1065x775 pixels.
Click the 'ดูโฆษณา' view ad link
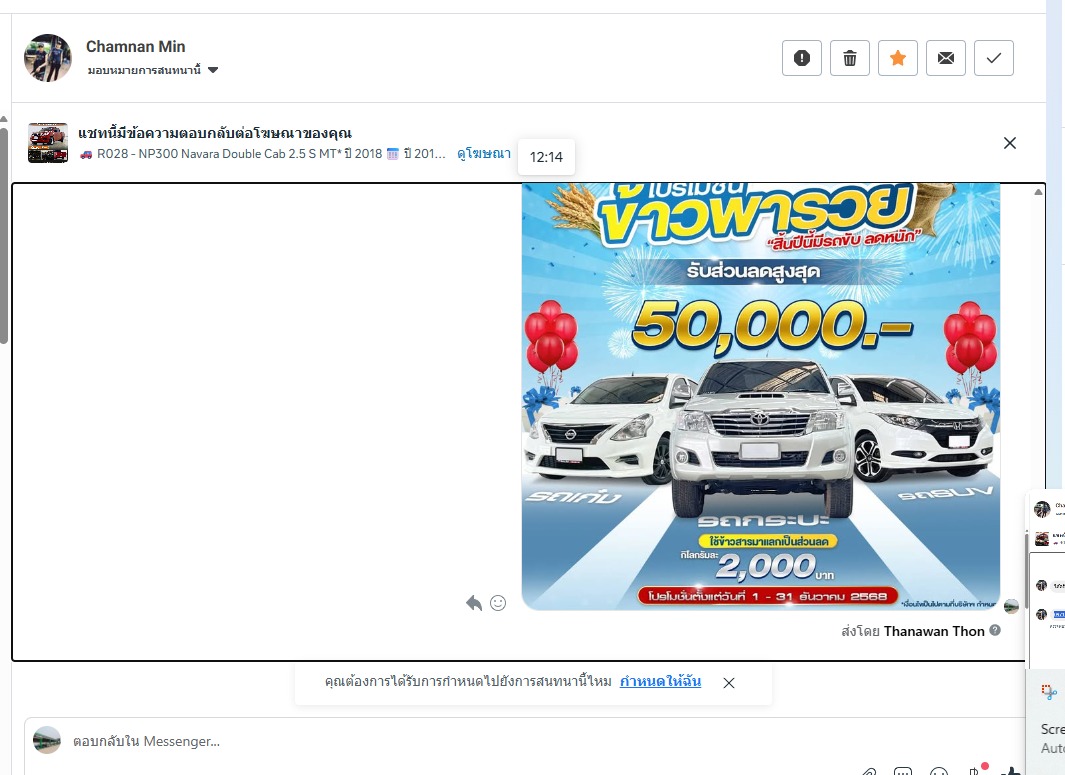[484, 154]
